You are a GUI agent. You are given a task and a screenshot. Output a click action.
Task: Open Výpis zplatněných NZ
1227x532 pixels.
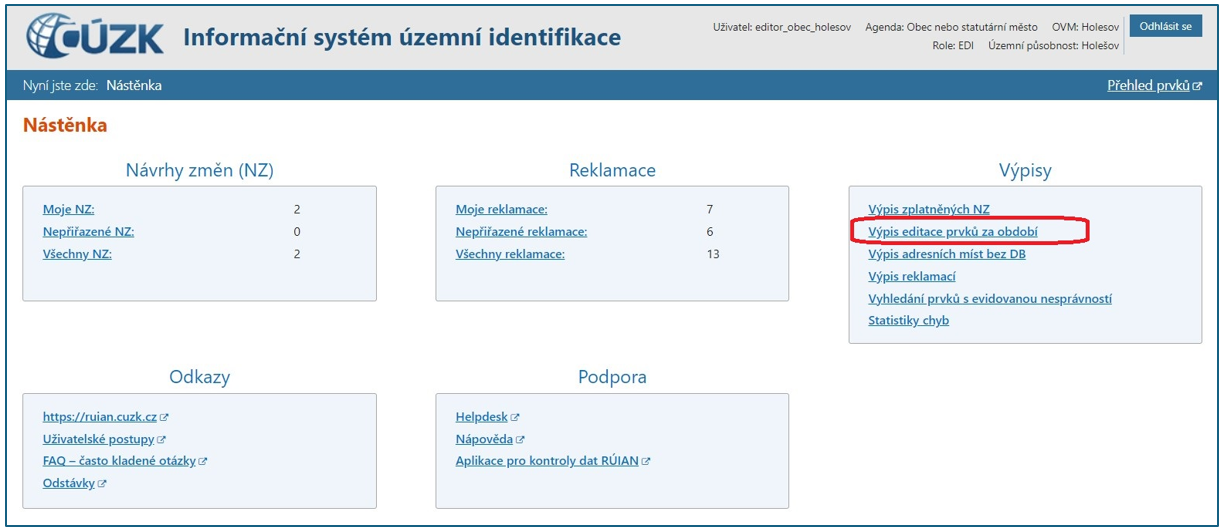928,210
